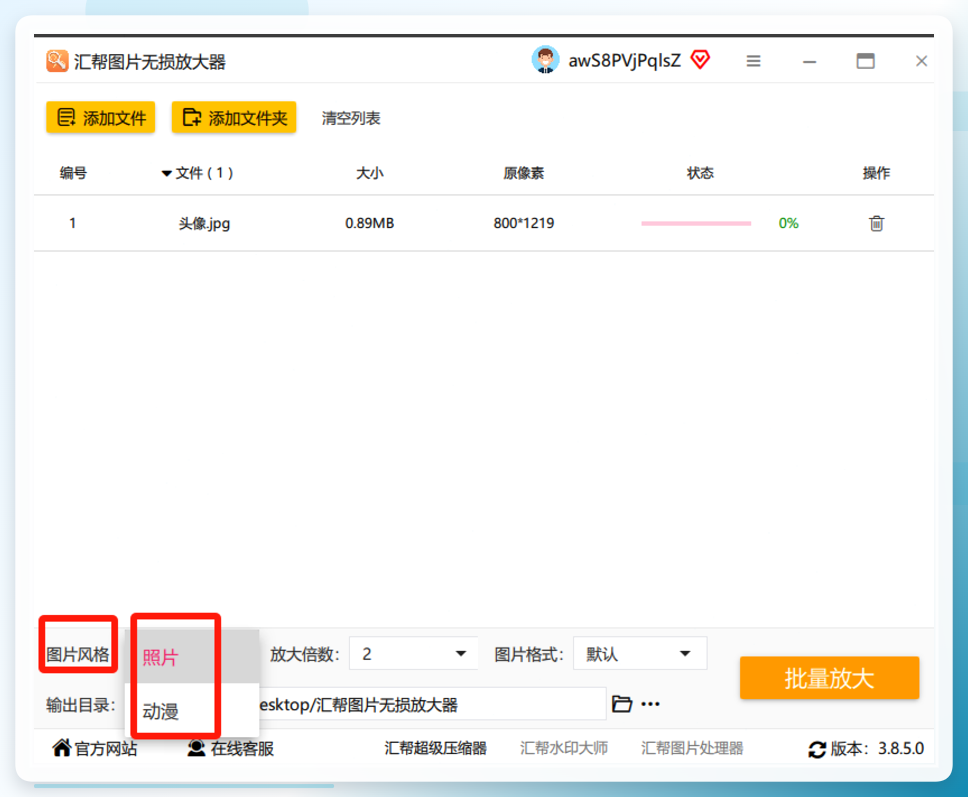This screenshot has width=968, height=797.
Task: Delete 头像.jpg with trash icon
Action: point(876,223)
